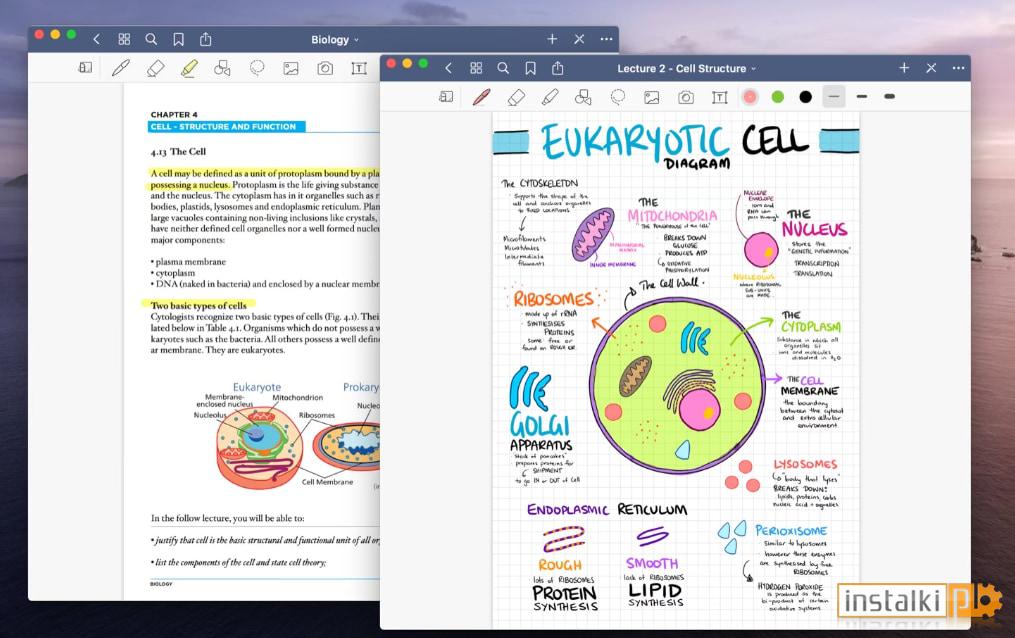Select the Text box tool in Biology window

[x=359, y=69]
